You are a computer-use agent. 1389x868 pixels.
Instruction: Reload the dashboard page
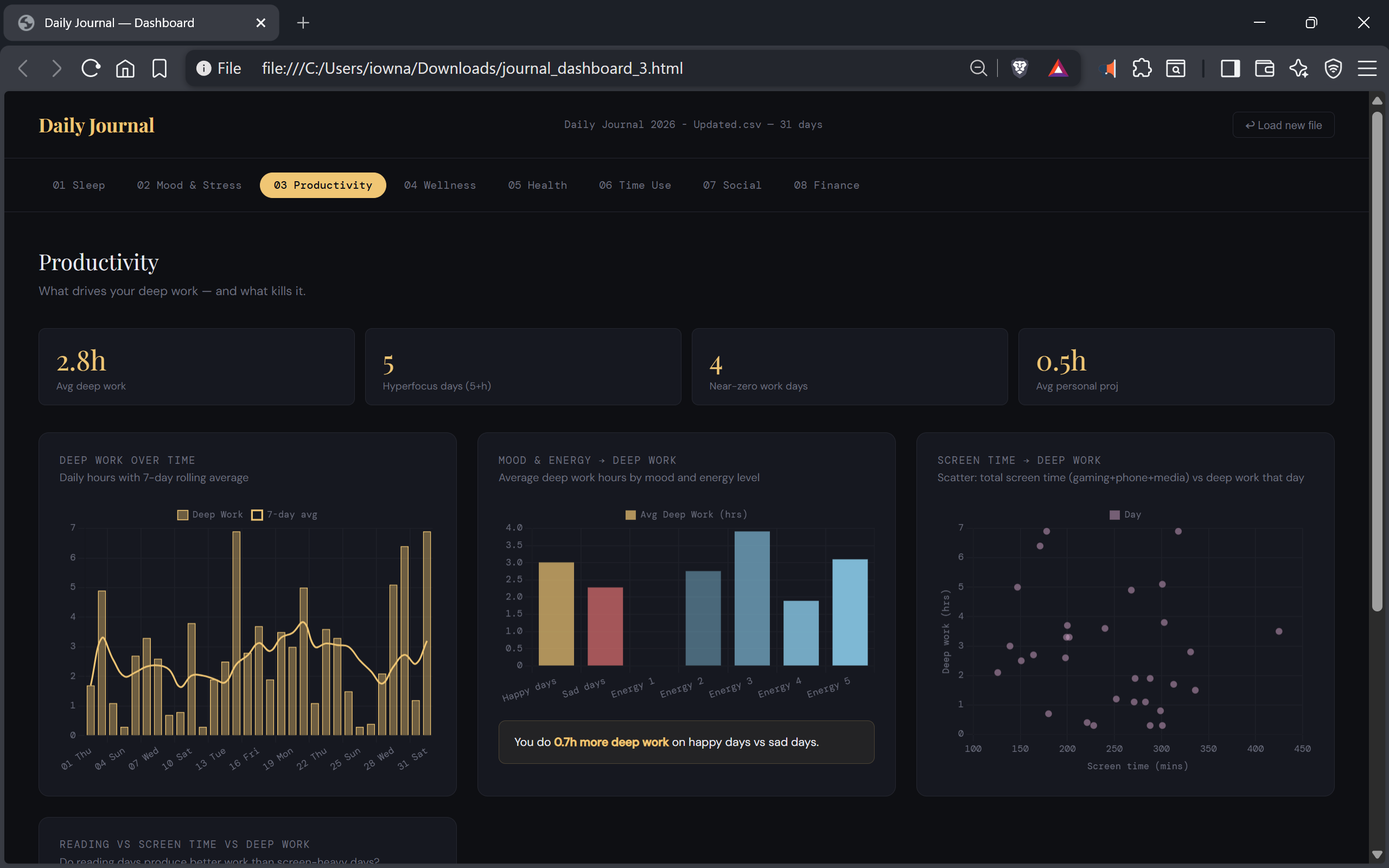91,68
